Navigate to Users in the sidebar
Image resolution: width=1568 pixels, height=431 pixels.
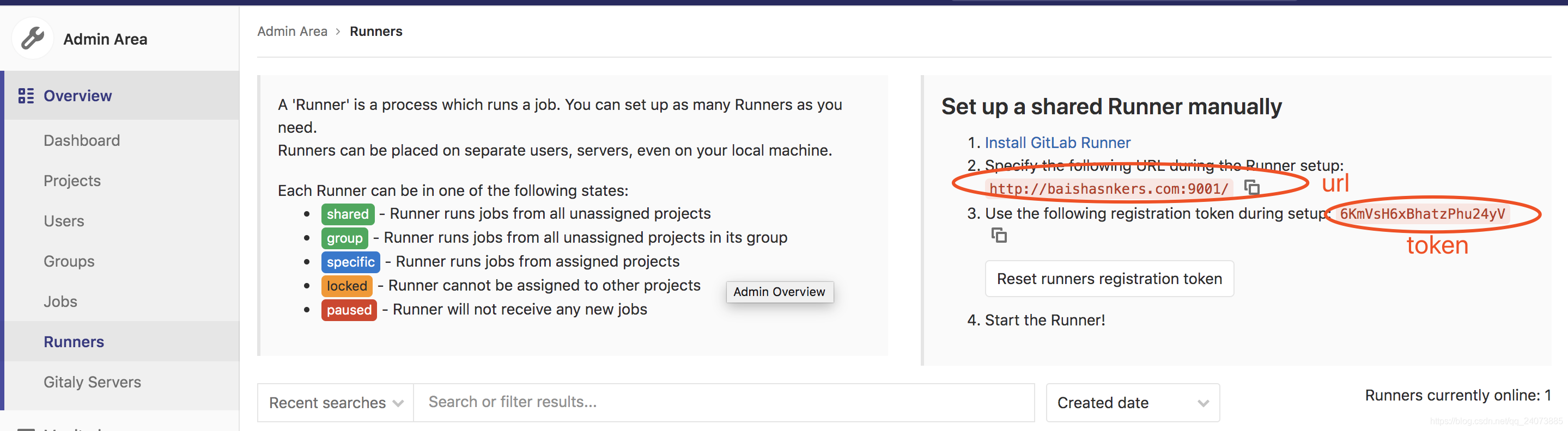point(64,220)
